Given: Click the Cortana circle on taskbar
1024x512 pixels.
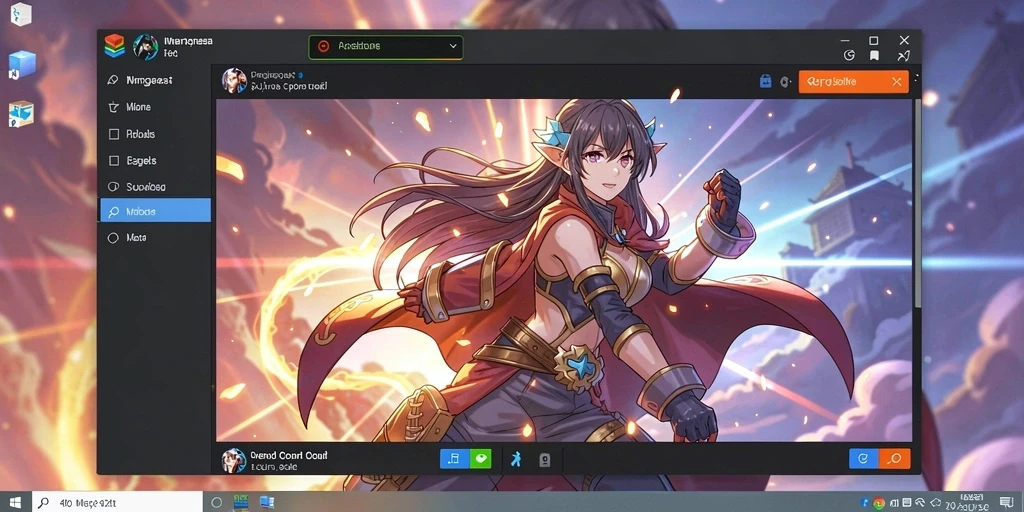Looking at the screenshot, I should pos(217,502).
